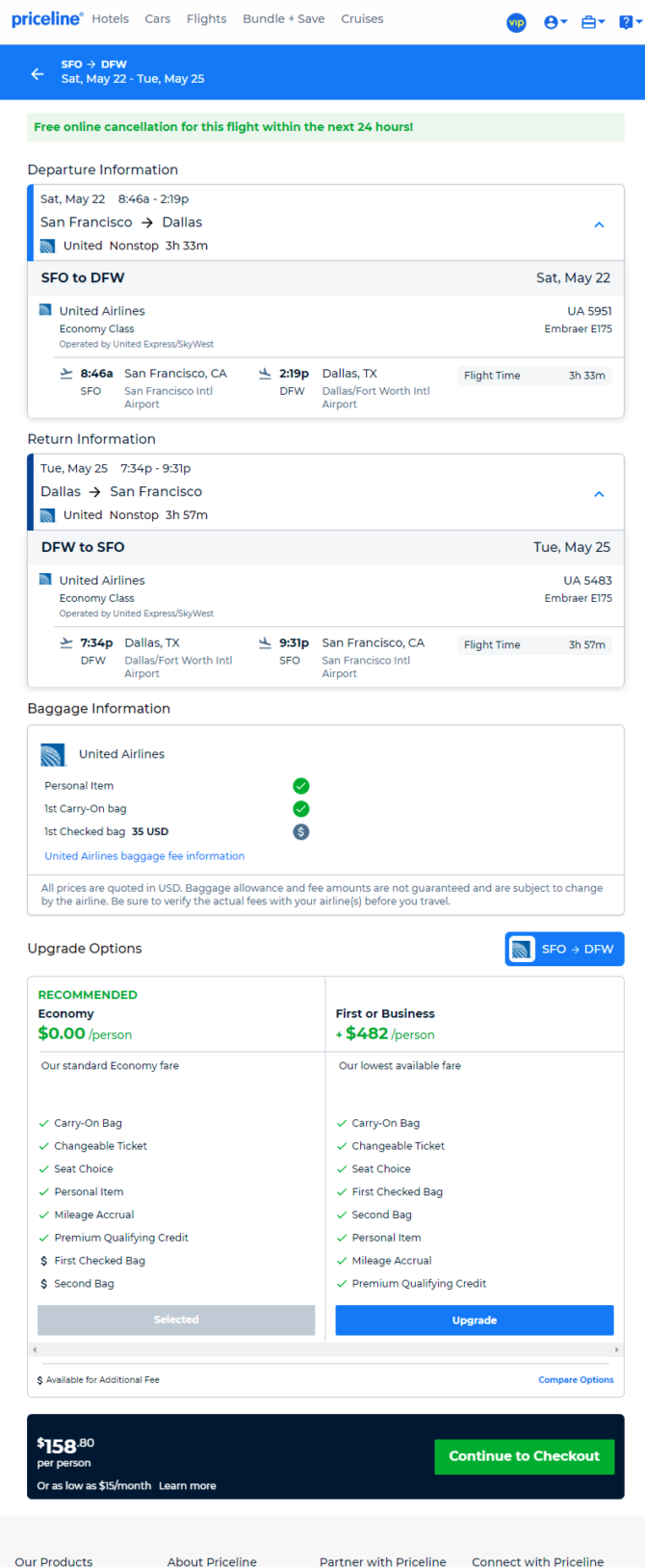Open the Hotels menu item

click(x=111, y=19)
